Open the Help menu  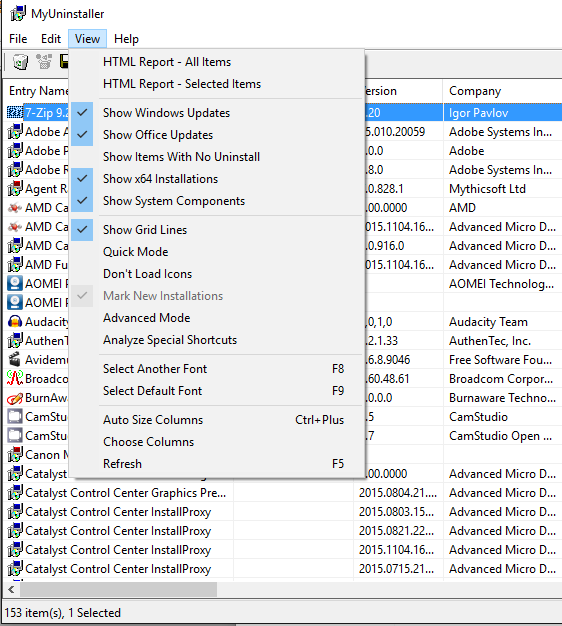pyautogui.click(x=126, y=39)
